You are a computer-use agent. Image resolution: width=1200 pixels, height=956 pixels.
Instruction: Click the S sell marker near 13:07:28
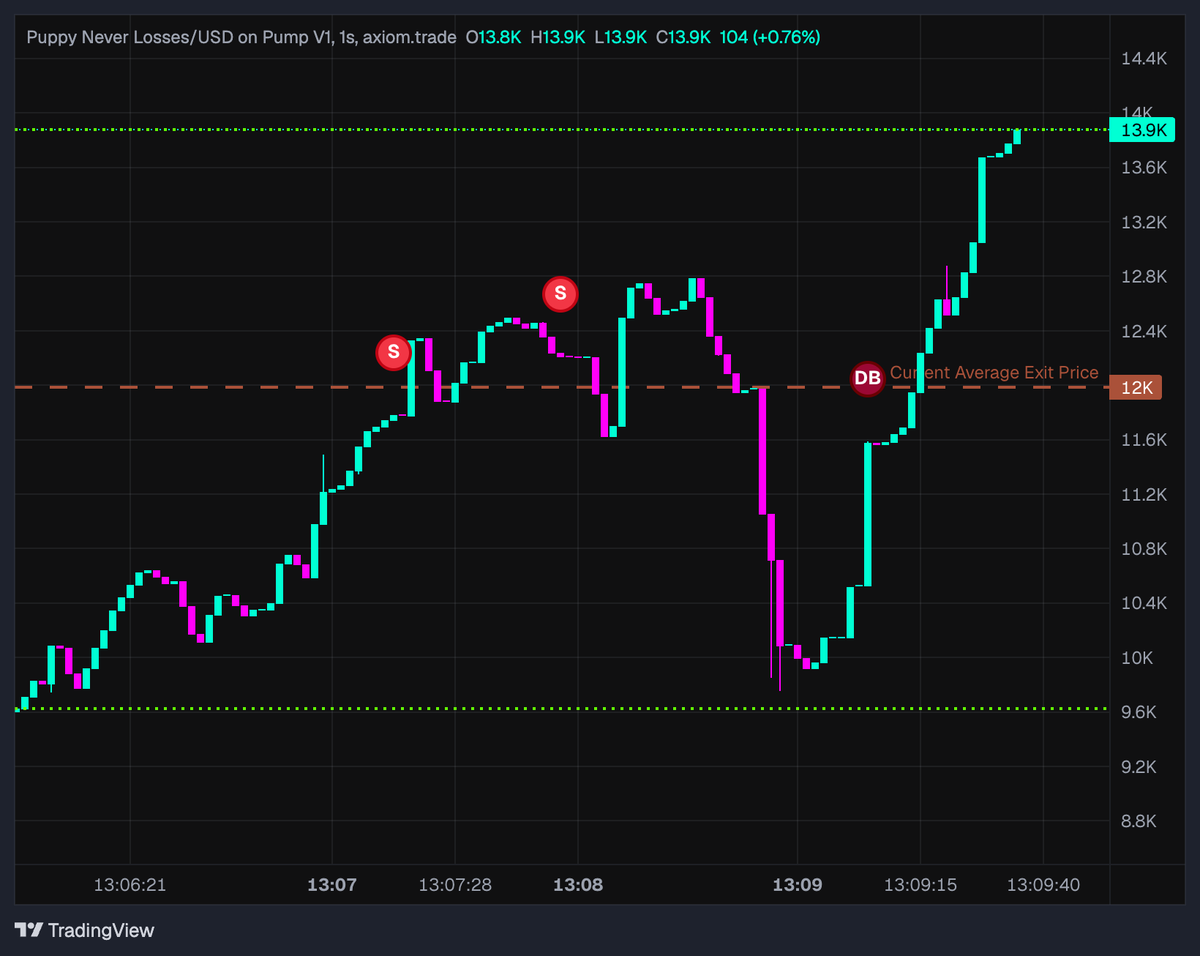[x=393, y=352]
